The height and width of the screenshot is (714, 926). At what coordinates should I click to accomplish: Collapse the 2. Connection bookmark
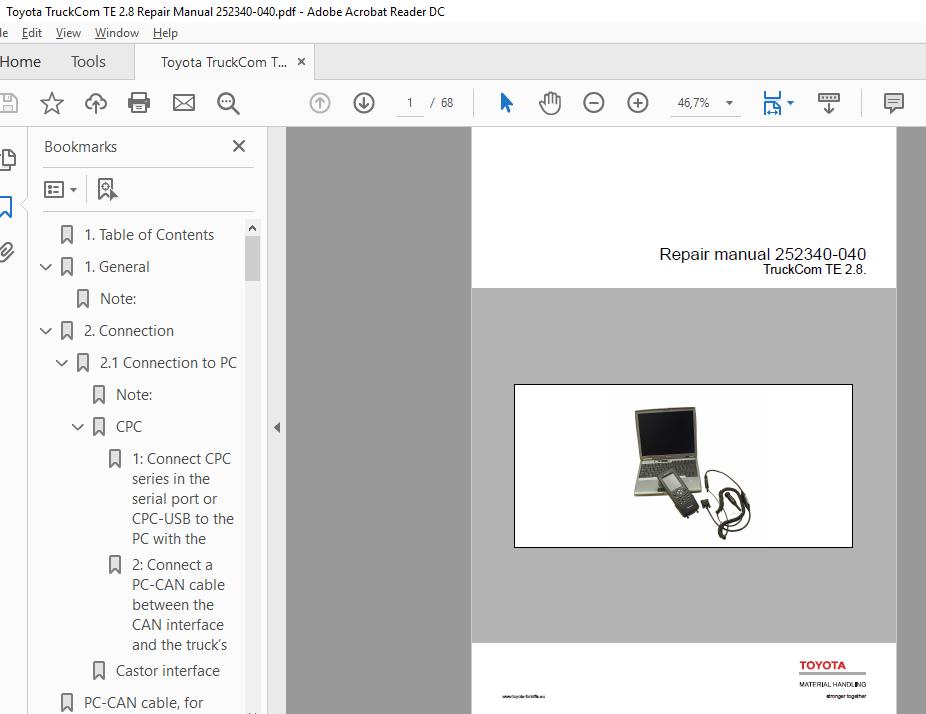point(46,331)
